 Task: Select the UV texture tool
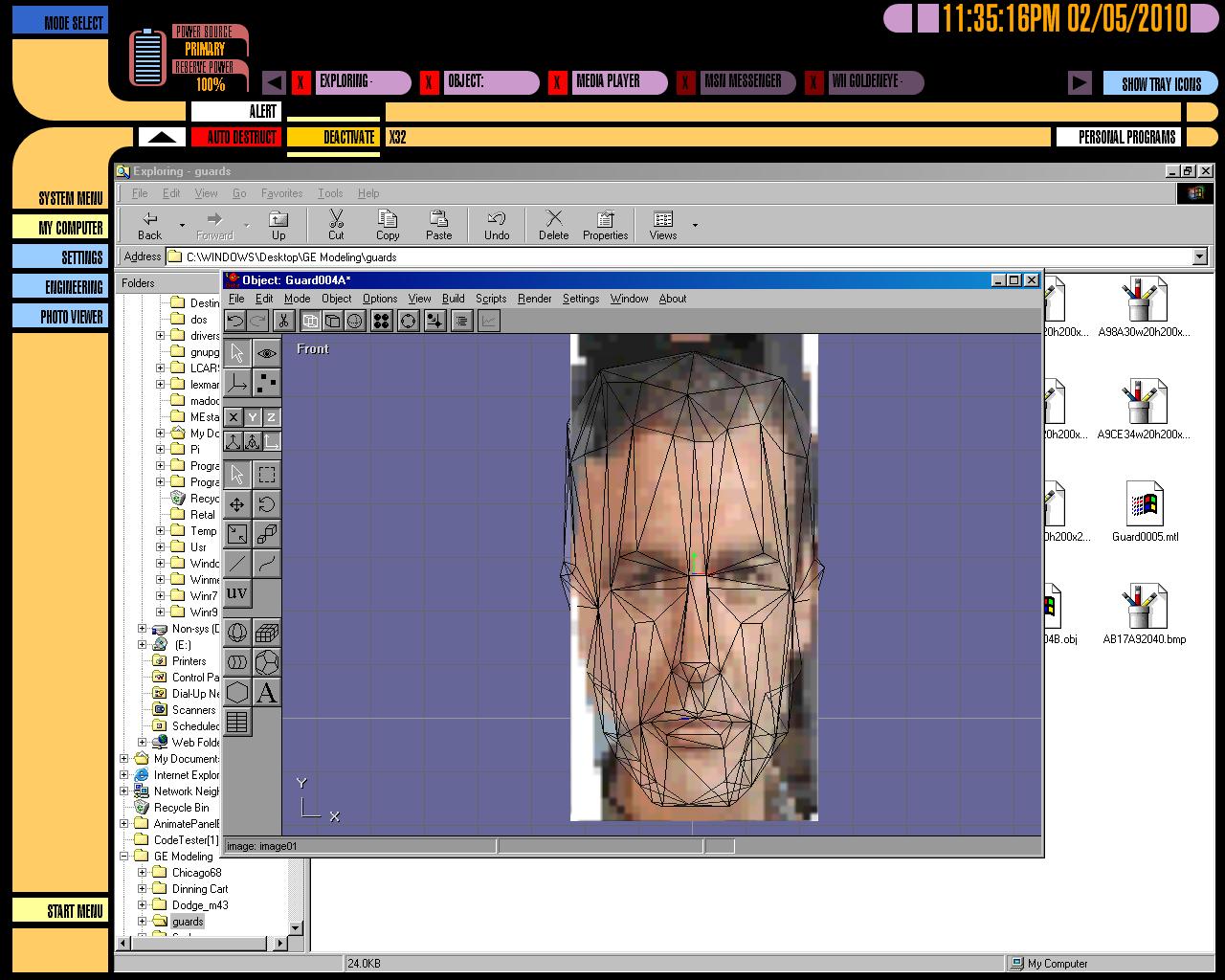[237, 593]
